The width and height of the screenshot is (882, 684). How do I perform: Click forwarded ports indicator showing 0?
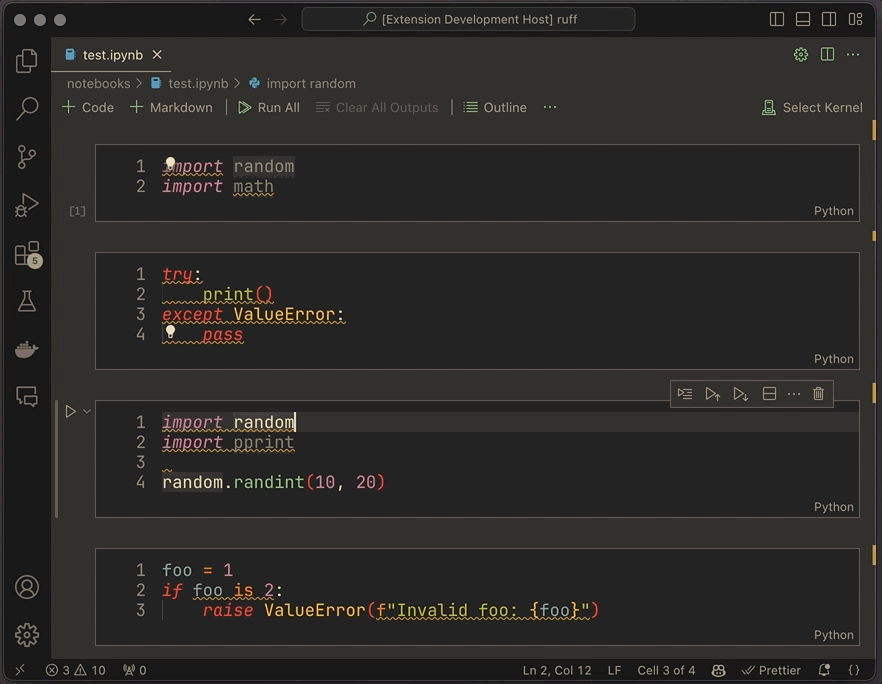(135, 670)
